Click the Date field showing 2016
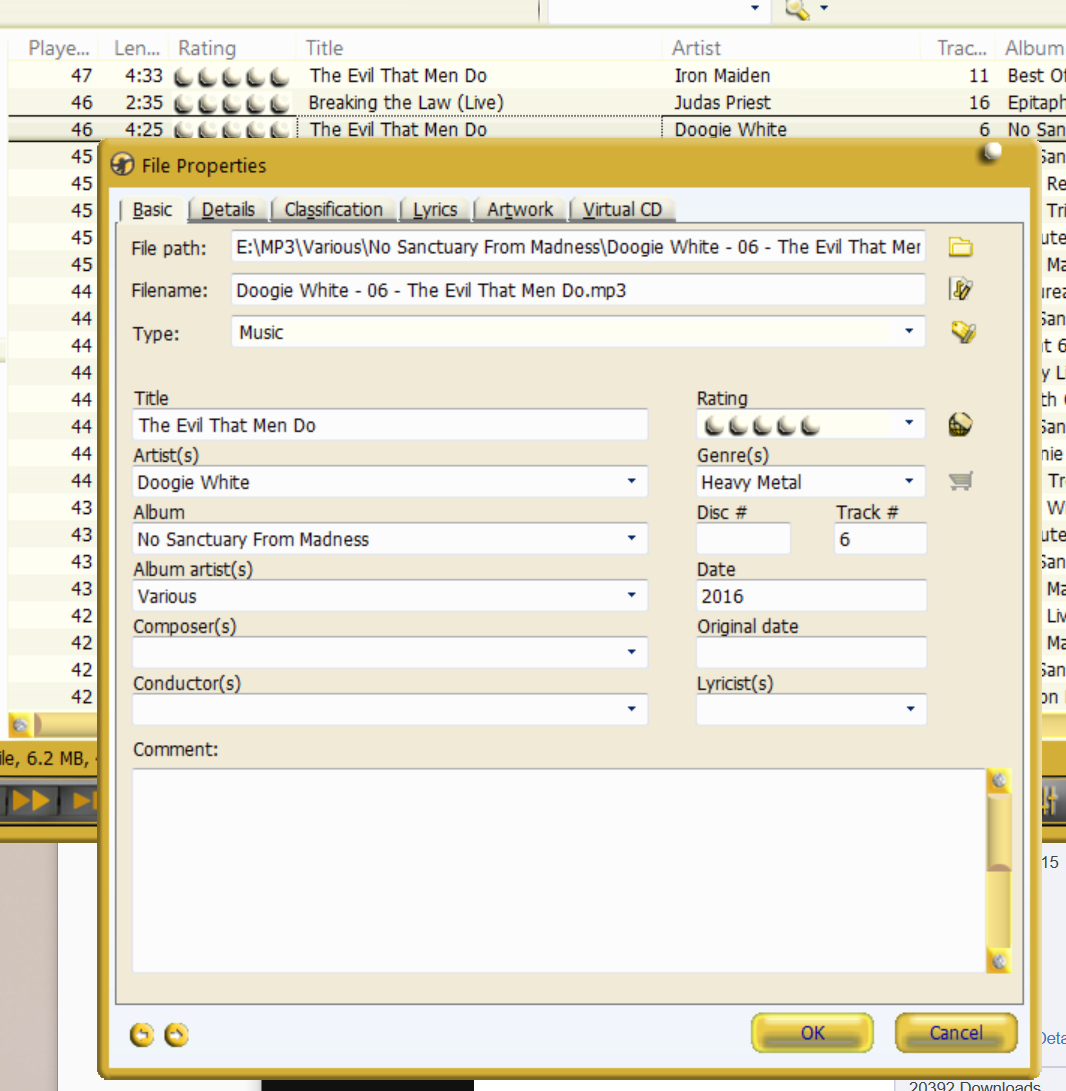The width and height of the screenshot is (1066, 1091). tap(811, 596)
